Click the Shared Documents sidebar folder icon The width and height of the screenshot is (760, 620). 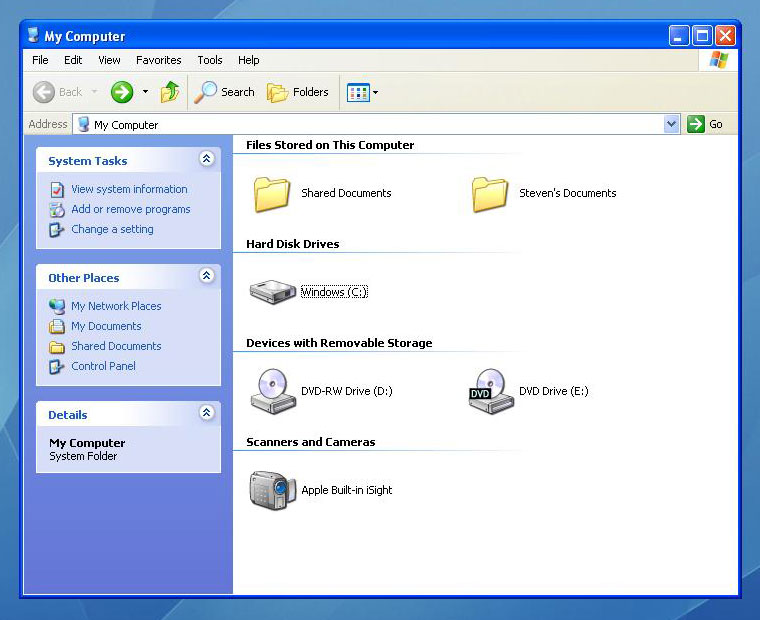(x=57, y=347)
